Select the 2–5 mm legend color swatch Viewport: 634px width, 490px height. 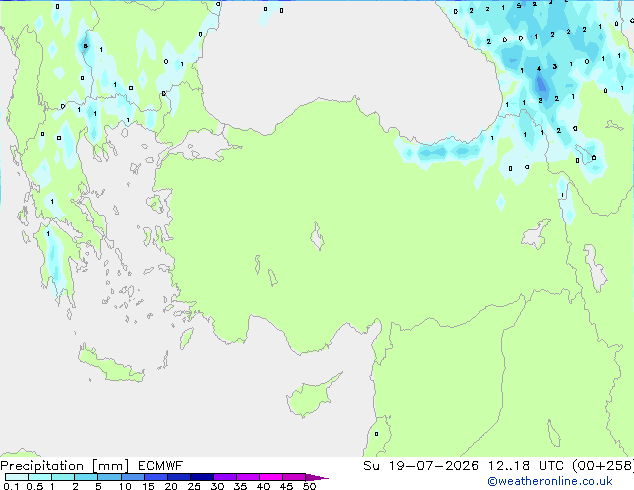pos(86,477)
